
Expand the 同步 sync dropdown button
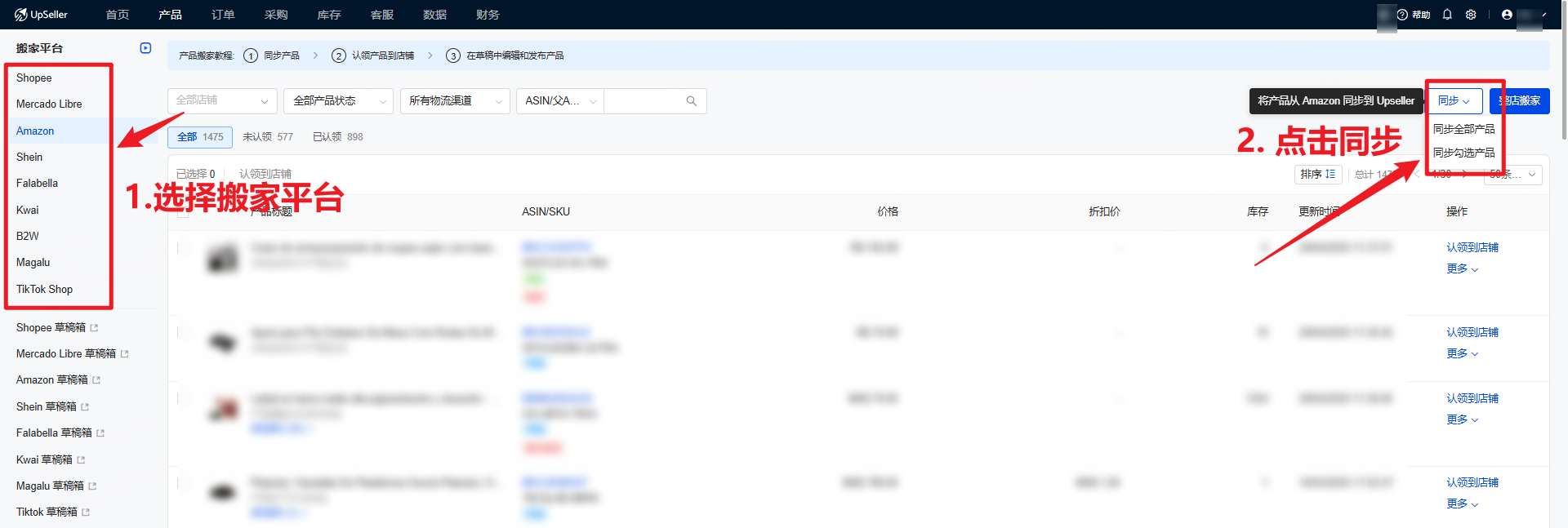coord(1454,101)
